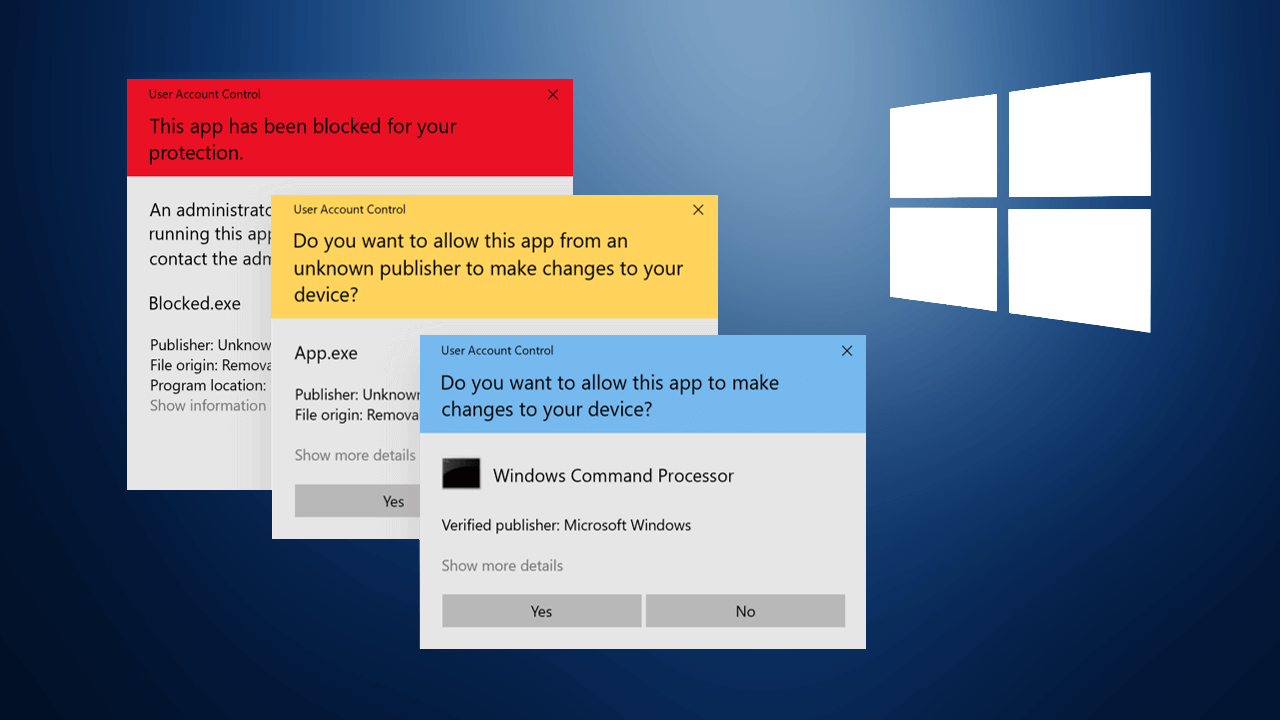Open Show more details in yellow dialog
This screenshot has height=720, width=1280.
point(355,455)
